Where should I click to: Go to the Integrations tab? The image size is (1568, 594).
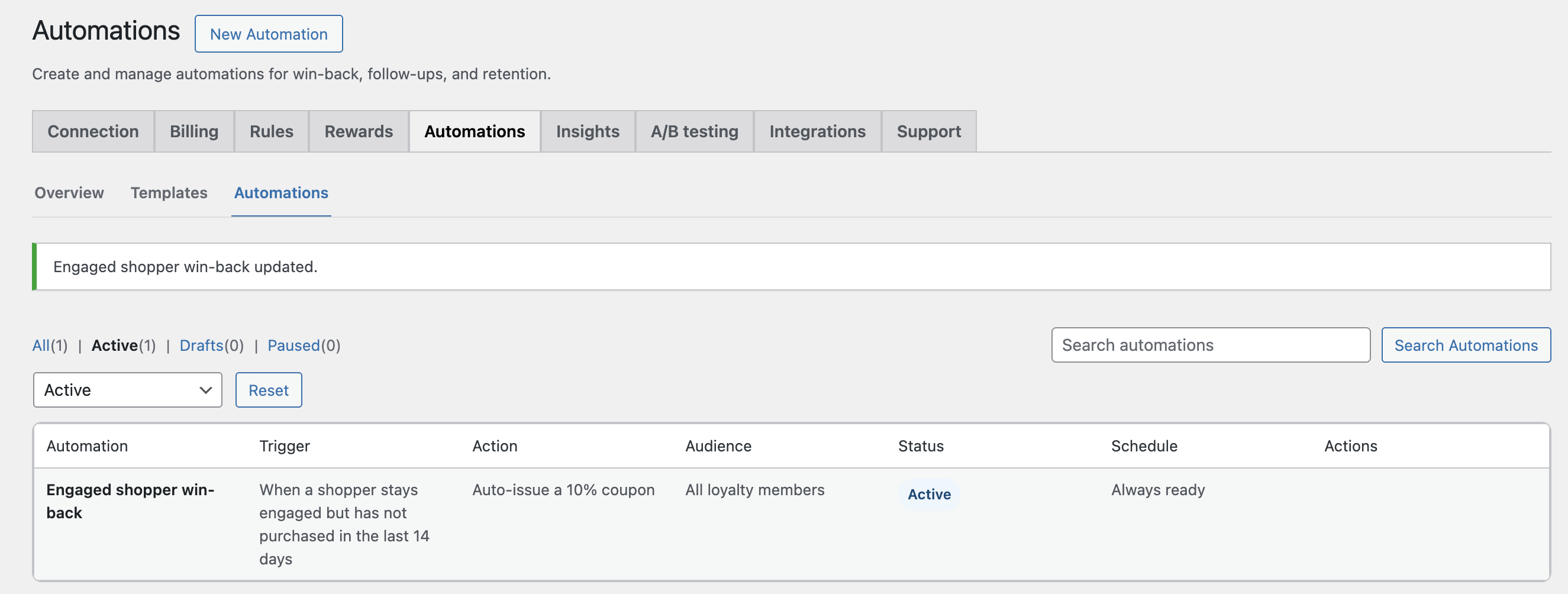818,131
